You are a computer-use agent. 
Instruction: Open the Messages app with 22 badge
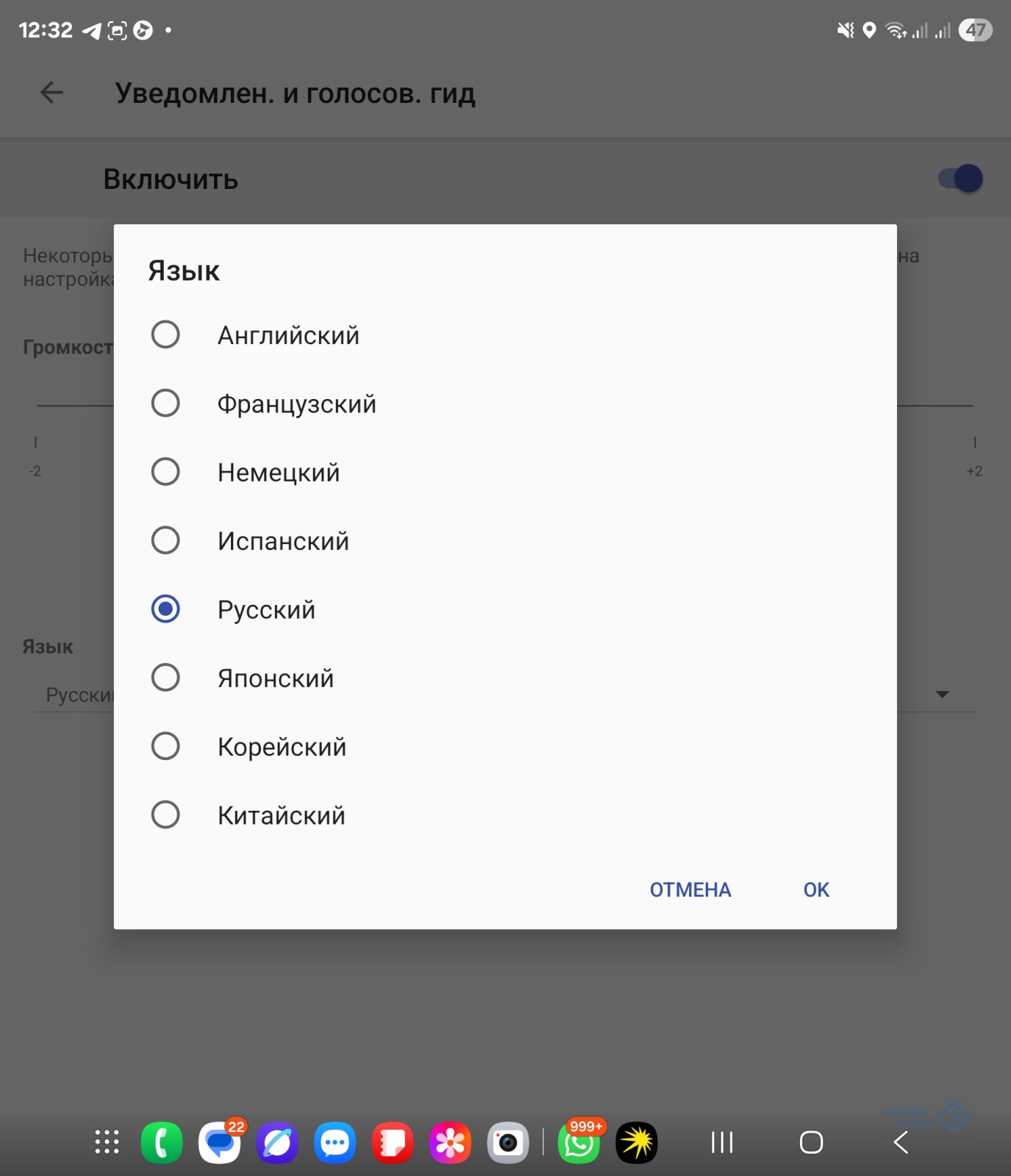(219, 1143)
